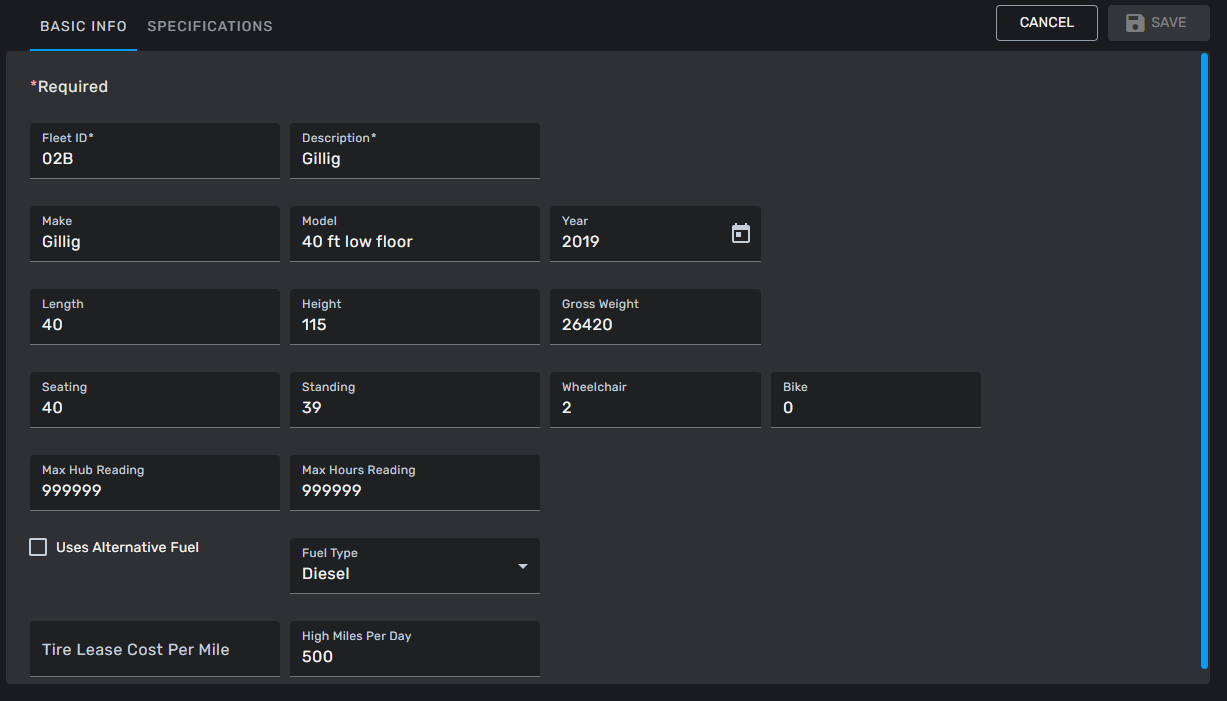Select the Basic Info tab
This screenshot has height=701, width=1227.
click(x=83, y=26)
